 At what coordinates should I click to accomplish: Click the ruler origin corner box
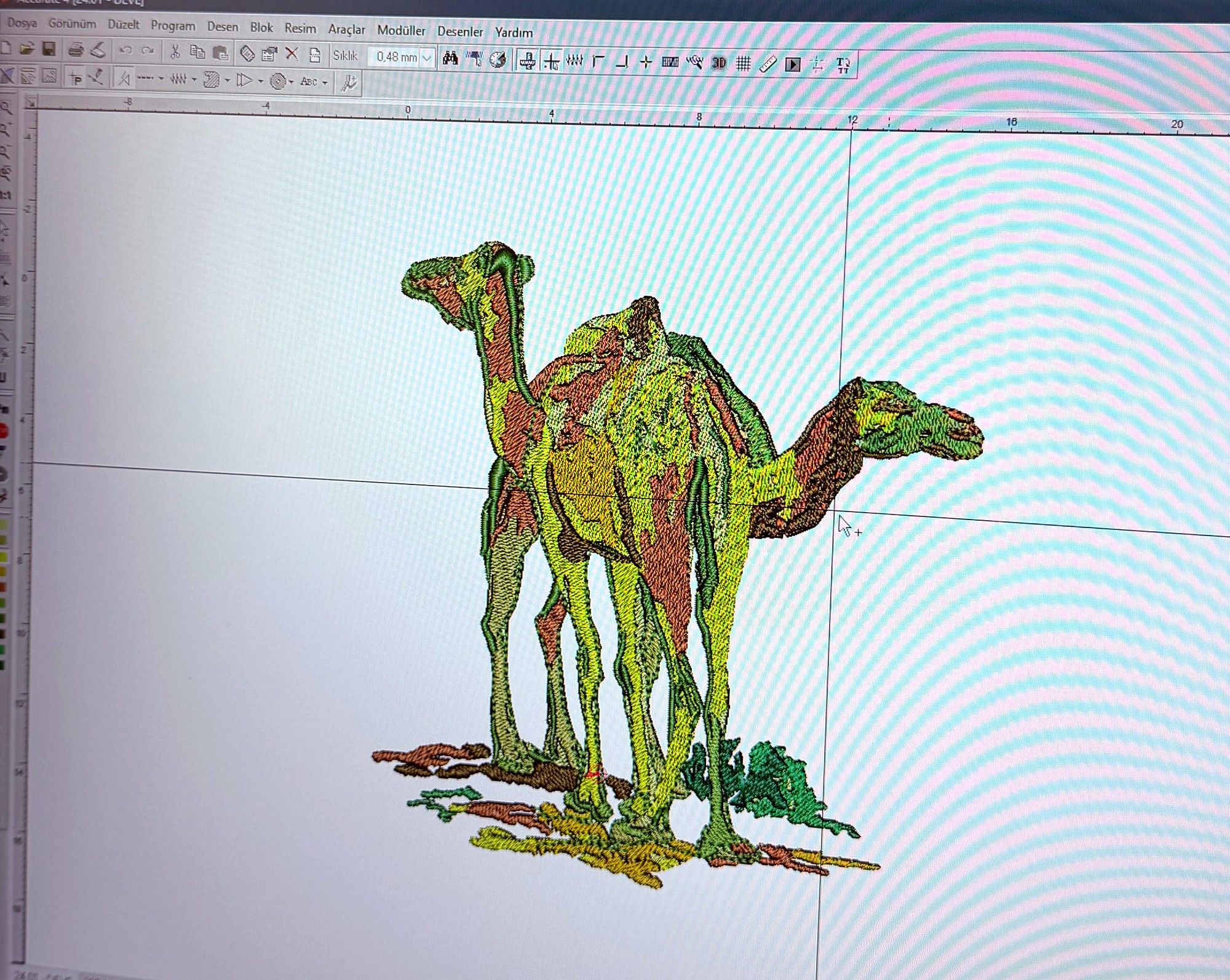click(30, 101)
